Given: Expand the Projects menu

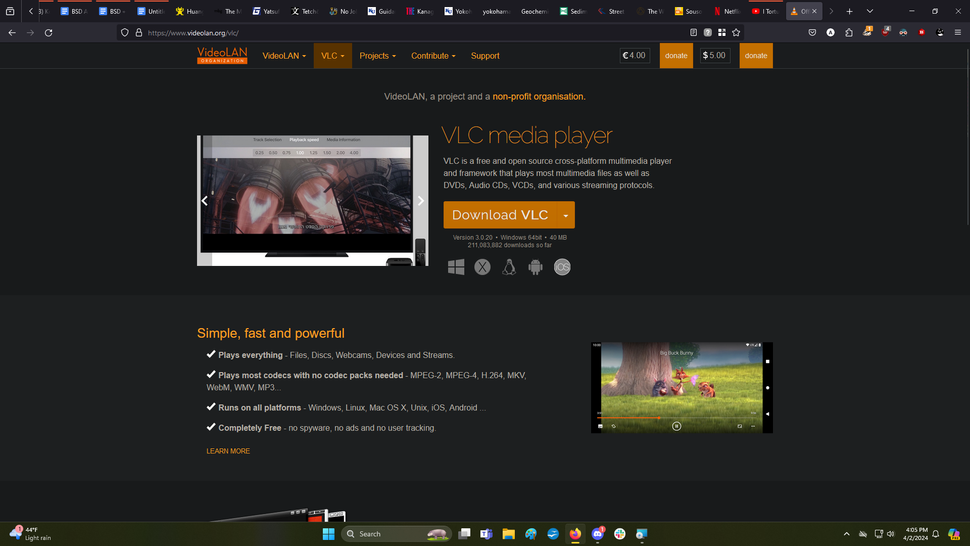Looking at the screenshot, I should click(377, 56).
